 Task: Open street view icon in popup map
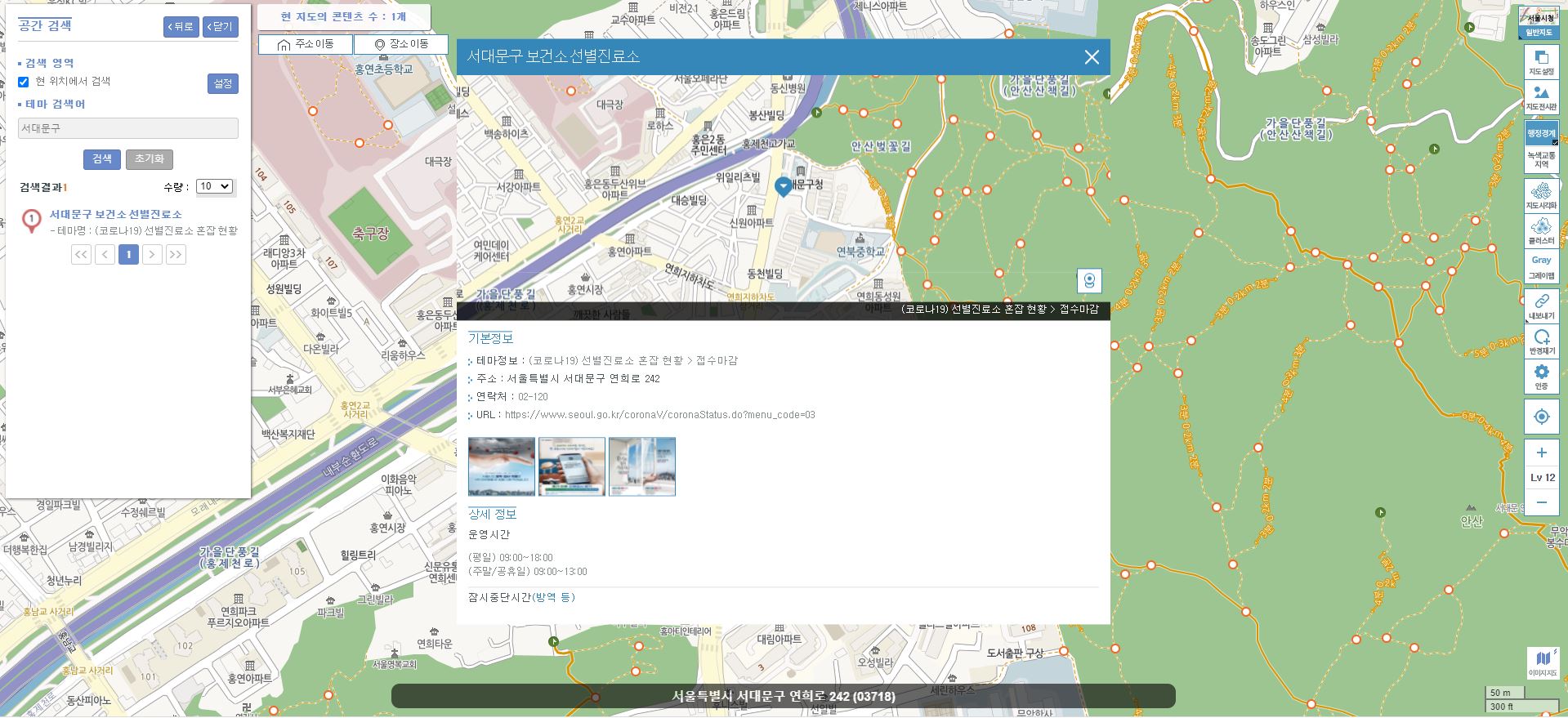coord(1089,281)
